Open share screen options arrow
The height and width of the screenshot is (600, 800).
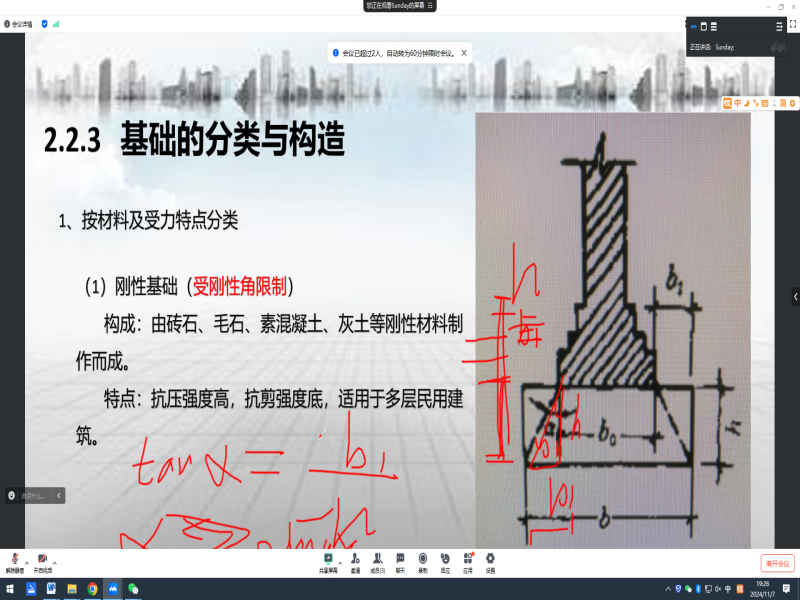tap(340, 562)
